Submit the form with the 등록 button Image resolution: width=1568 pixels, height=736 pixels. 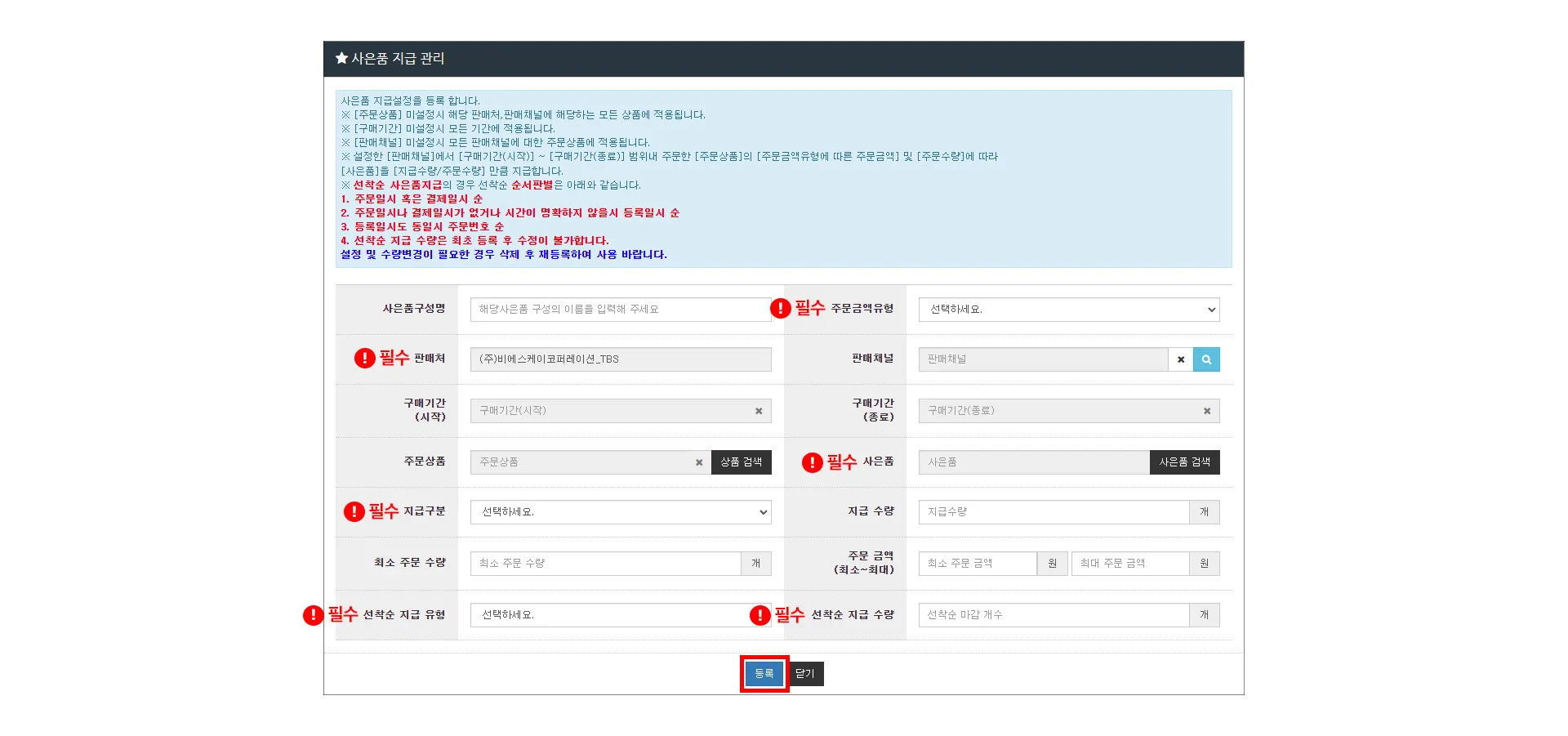(764, 674)
